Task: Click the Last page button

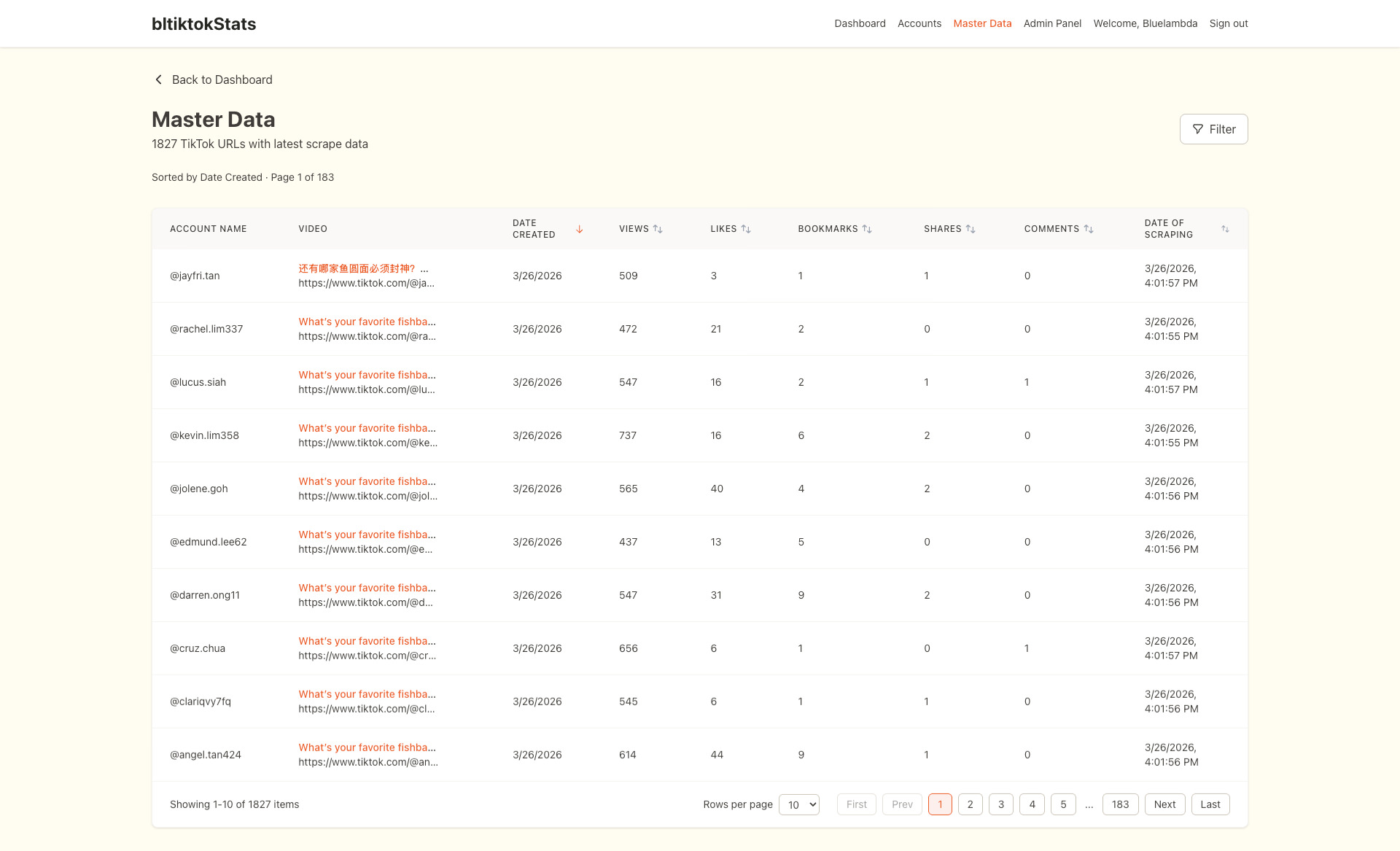Action: [x=1210, y=804]
